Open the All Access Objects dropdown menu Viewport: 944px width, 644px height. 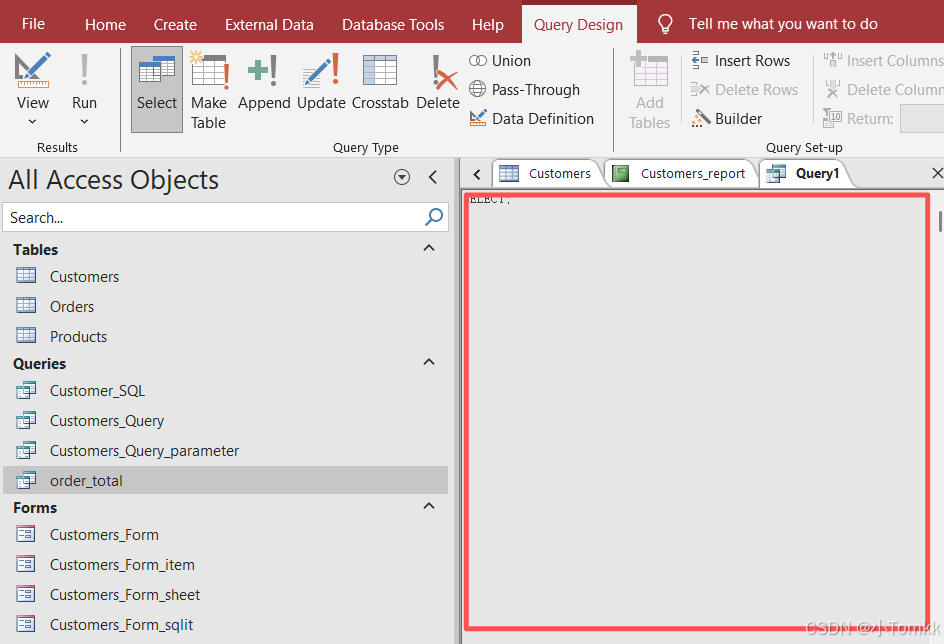point(402,177)
